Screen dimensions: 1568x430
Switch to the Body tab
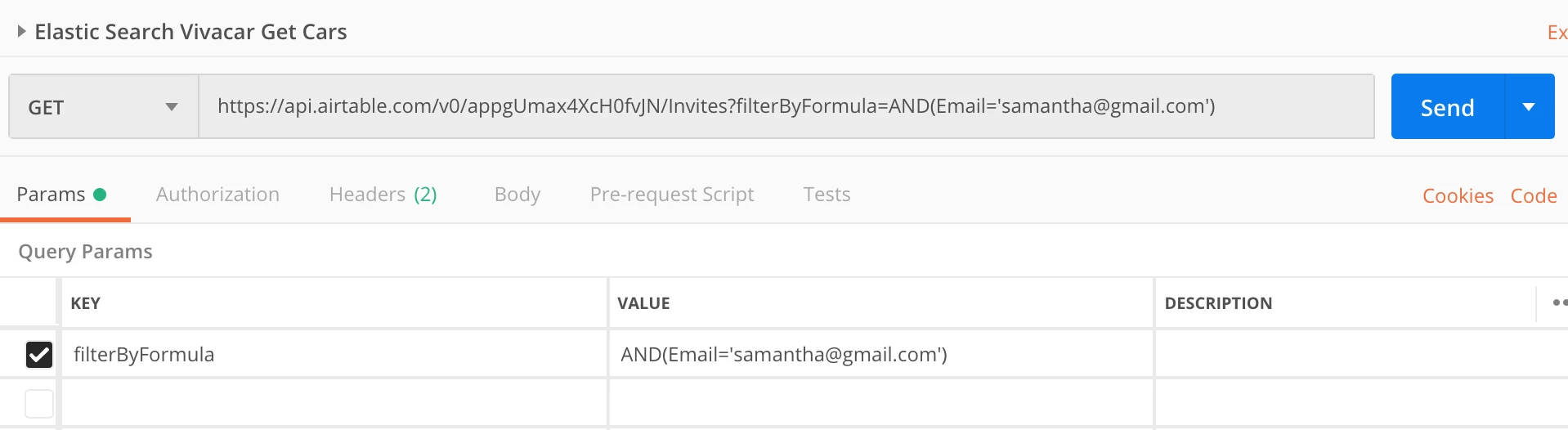click(x=517, y=195)
